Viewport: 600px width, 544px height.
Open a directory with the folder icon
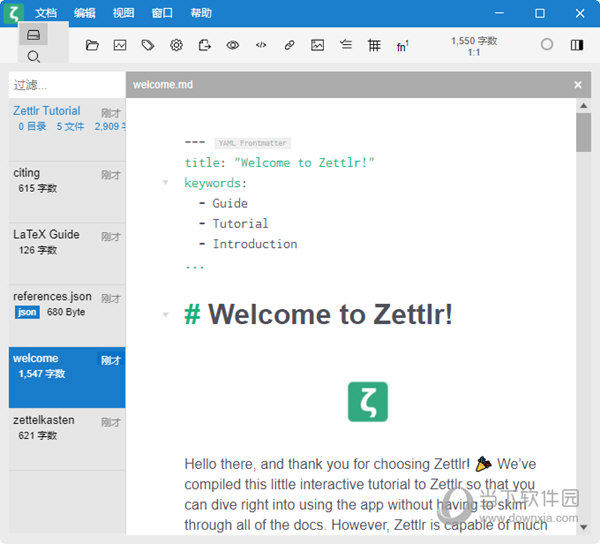coord(92,45)
